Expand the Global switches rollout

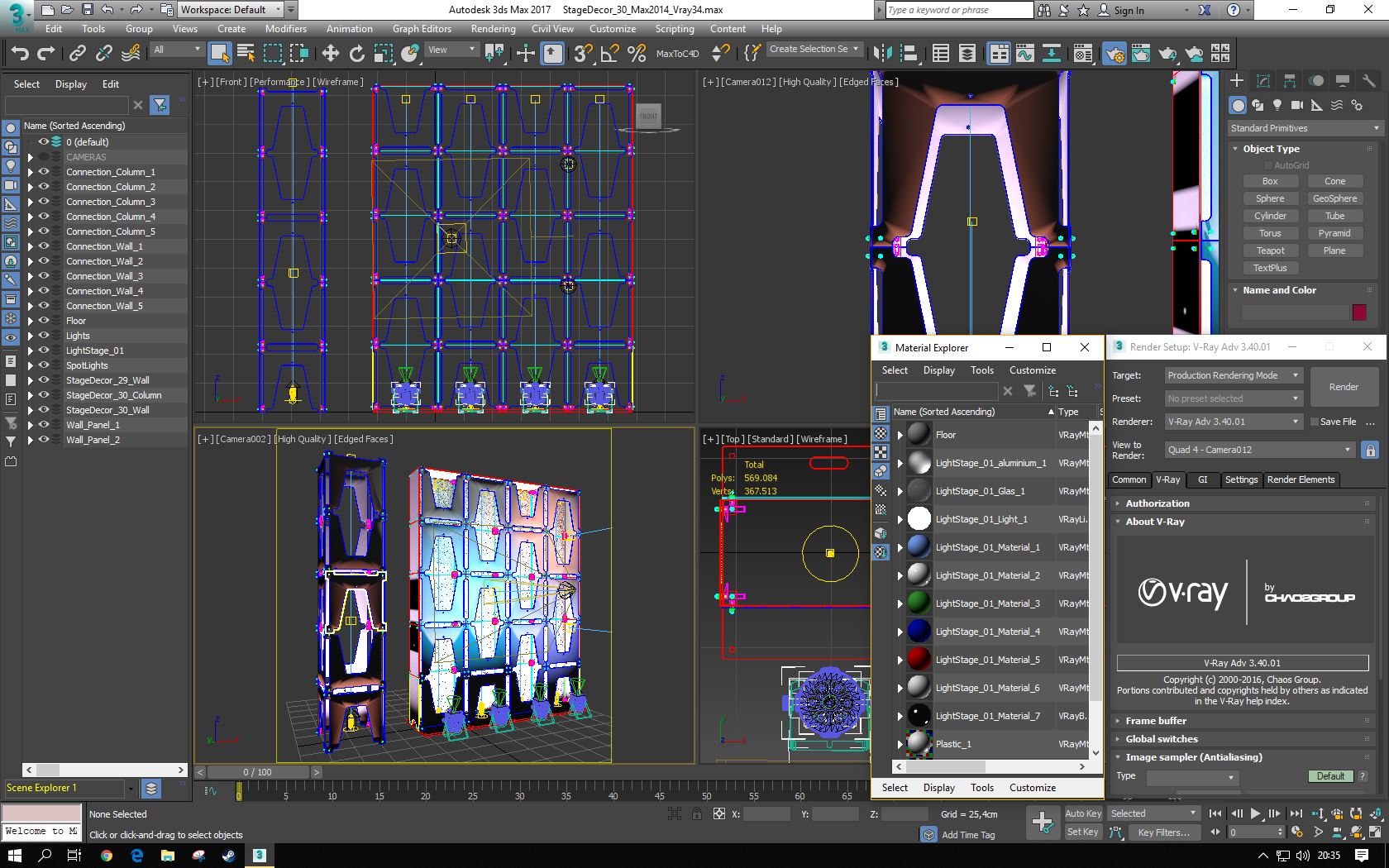click(x=1161, y=739)
